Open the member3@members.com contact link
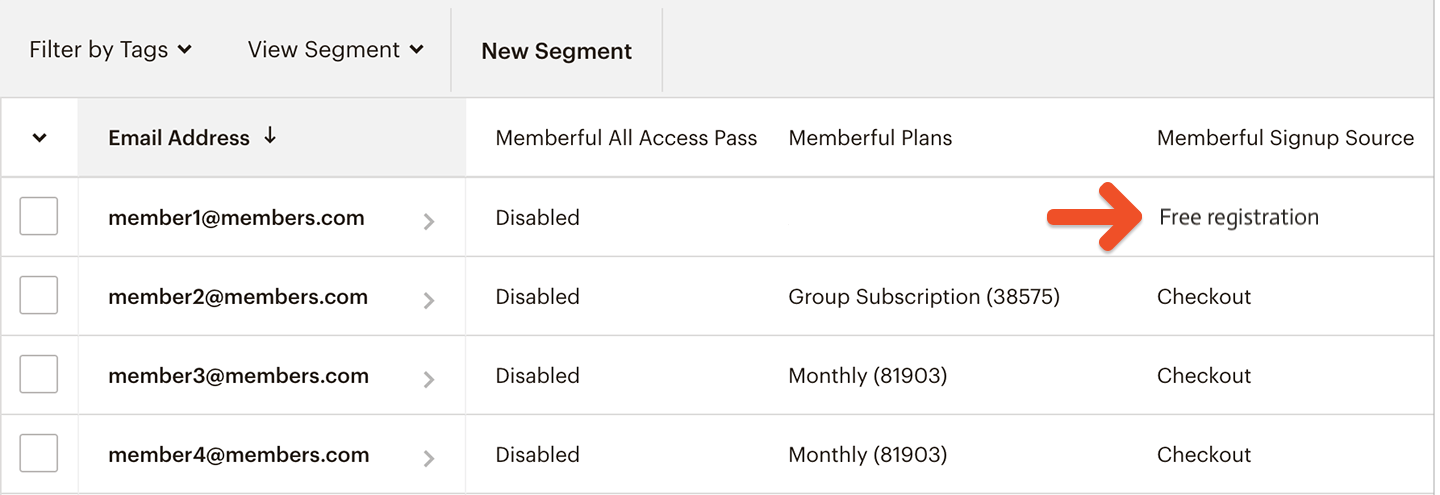Screen dimensions: 1440x495 pyautogui.click(x=238, y=375)
